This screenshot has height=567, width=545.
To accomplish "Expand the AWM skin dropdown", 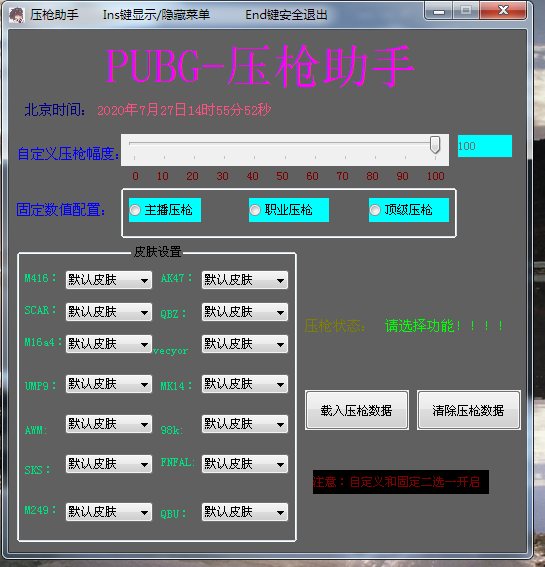I will click(x=108, y=424).
